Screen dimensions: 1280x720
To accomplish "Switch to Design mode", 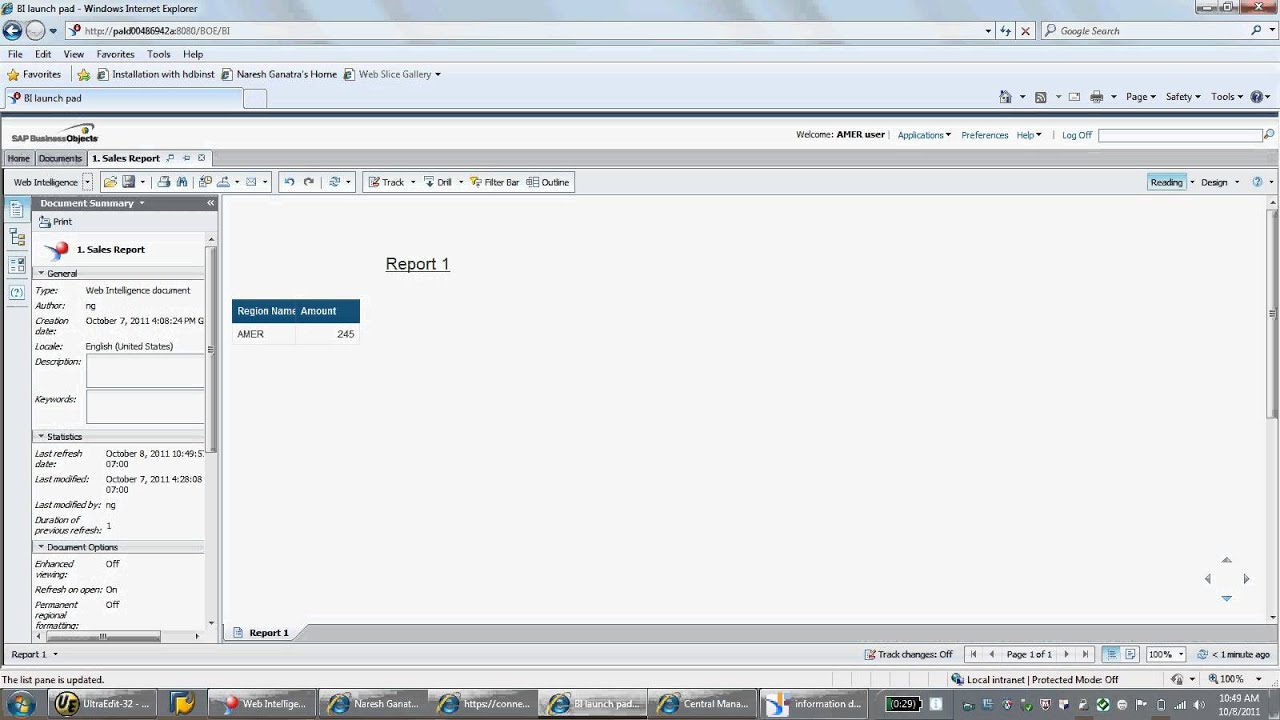I will [x=1214, y=182].
